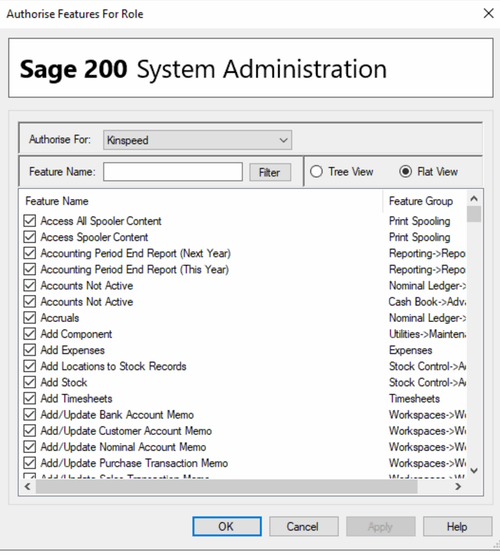500x555 pixels.
Task: Toggle the Accruals checkbox
Action: pyautogui.click(x=30, y=317)
